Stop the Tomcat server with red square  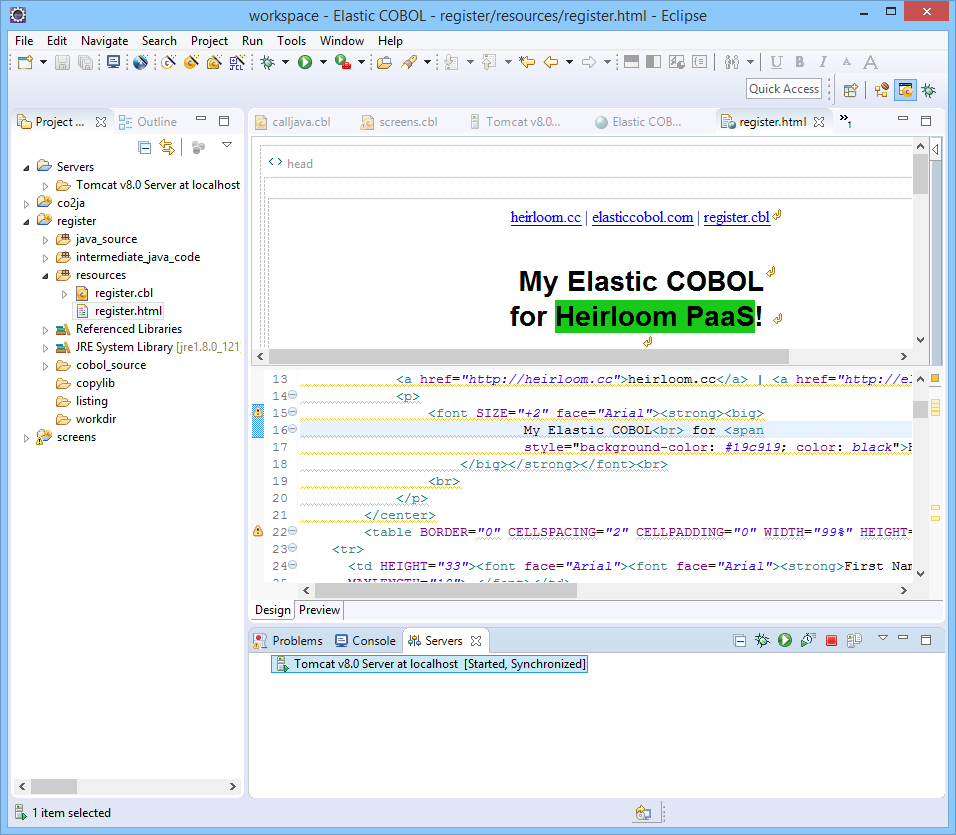click(831, 641)
